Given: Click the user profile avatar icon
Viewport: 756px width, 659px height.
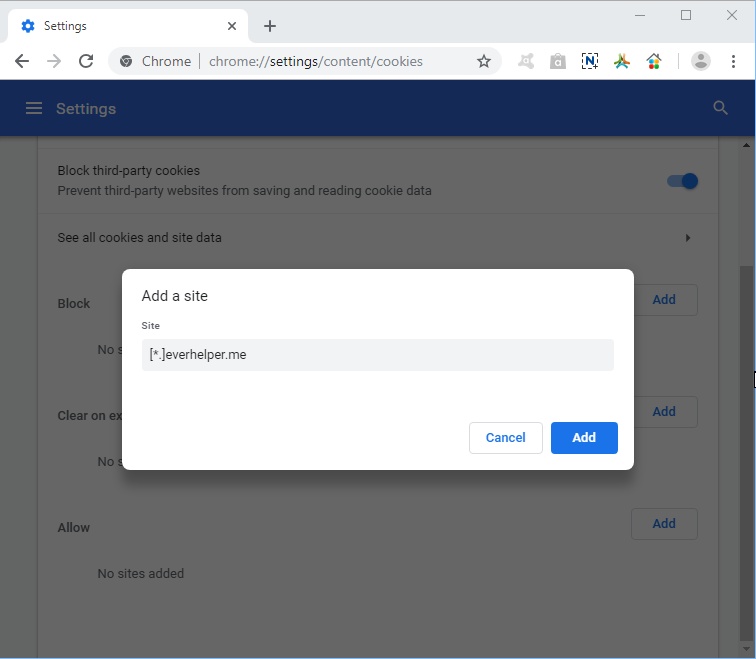Looking at the screenshot, I should pyautogui.click(x=701, y=61).
